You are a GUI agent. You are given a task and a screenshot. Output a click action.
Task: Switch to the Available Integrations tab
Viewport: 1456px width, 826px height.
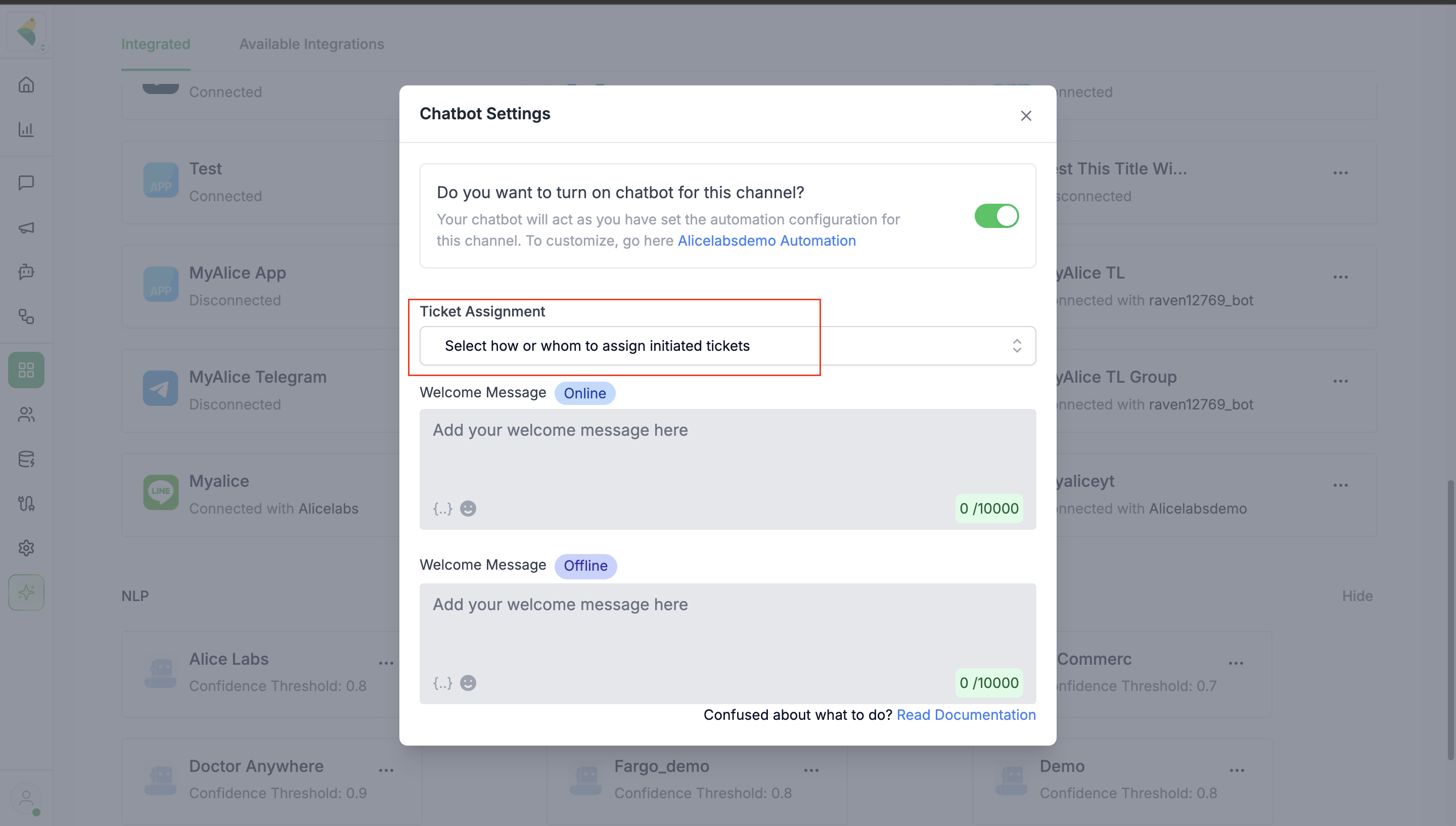coord(312,43)
